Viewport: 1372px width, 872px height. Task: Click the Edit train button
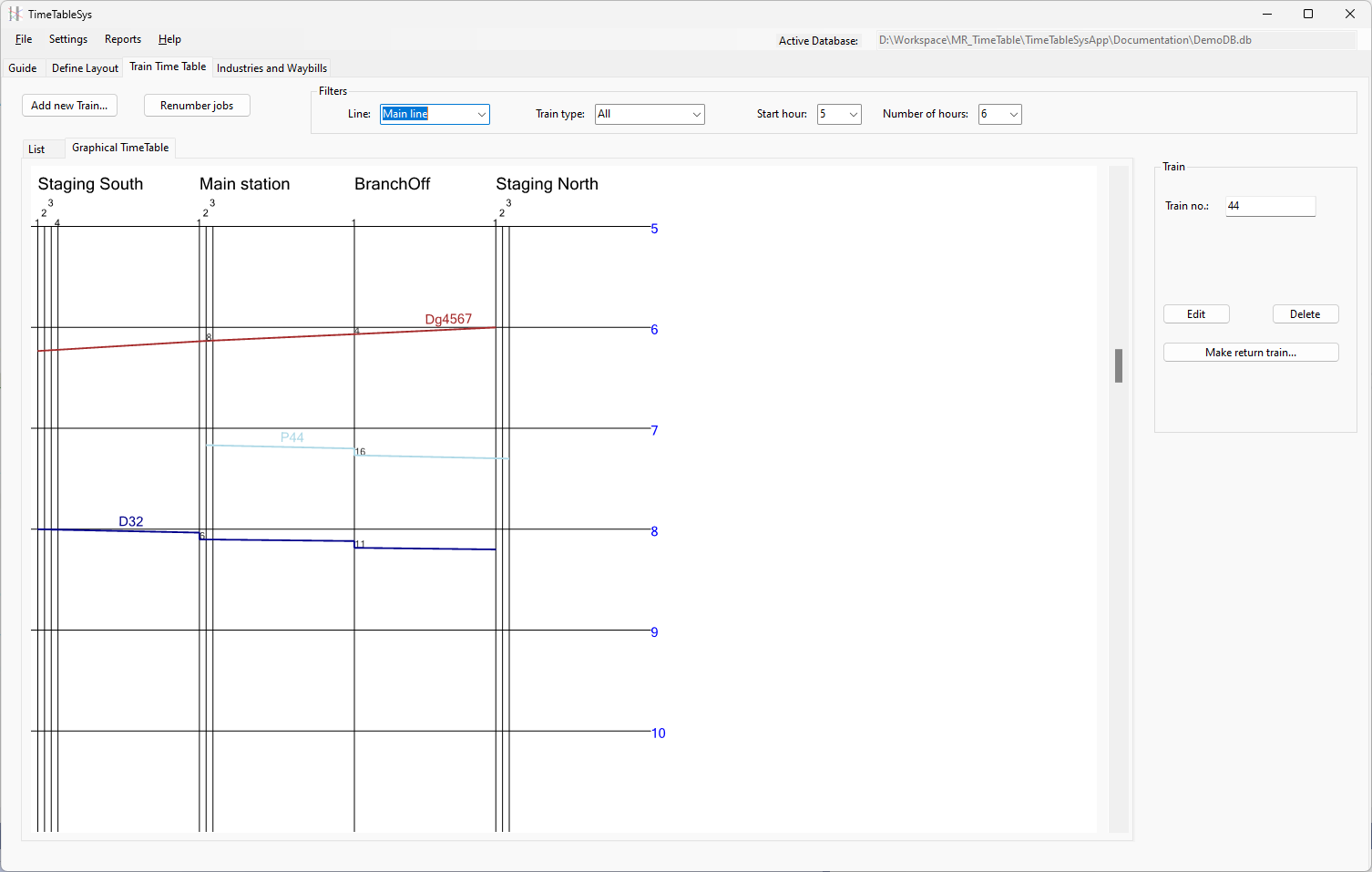coord(1196,314)
